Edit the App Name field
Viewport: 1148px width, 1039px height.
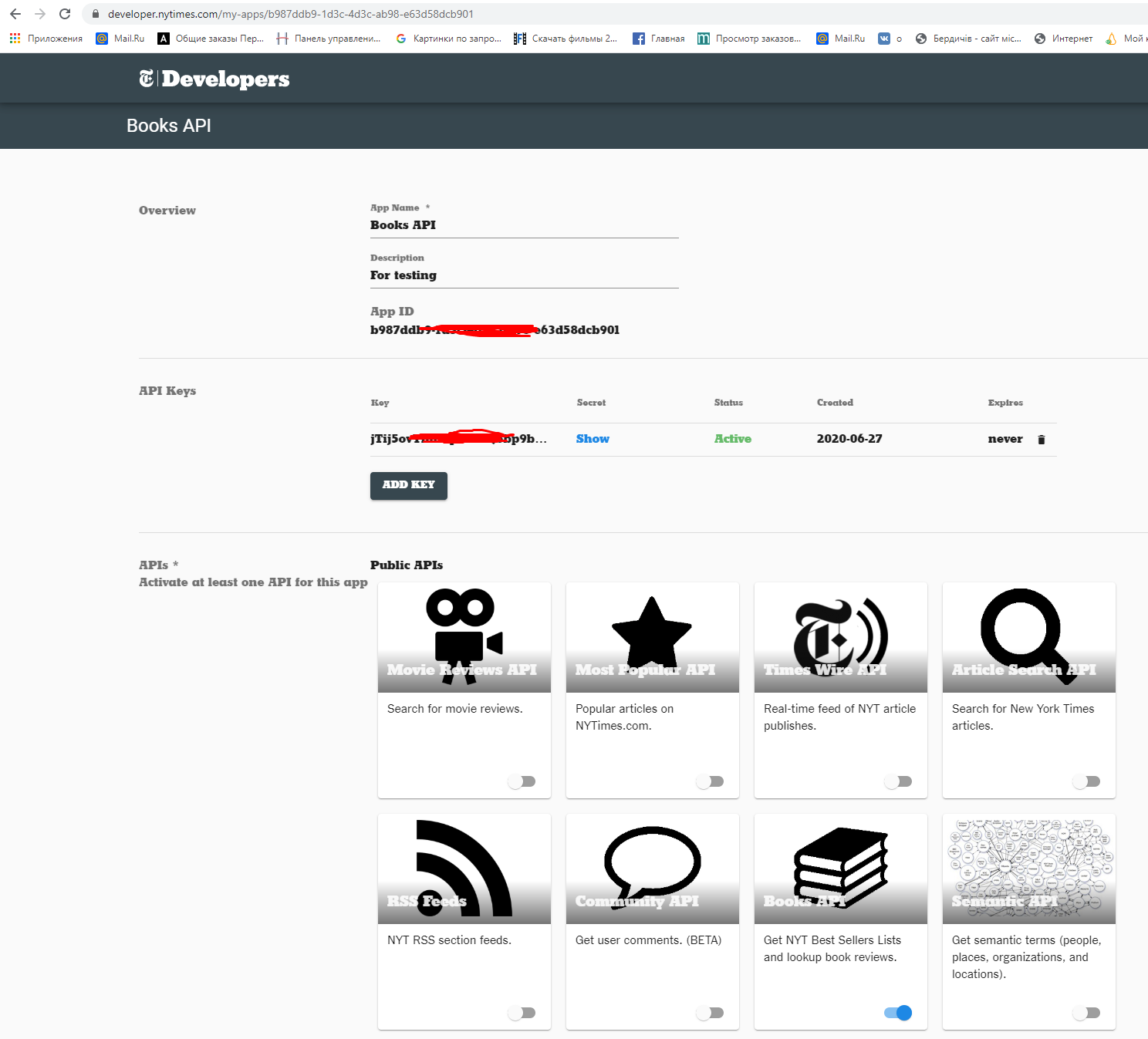(x=525, y=225)
